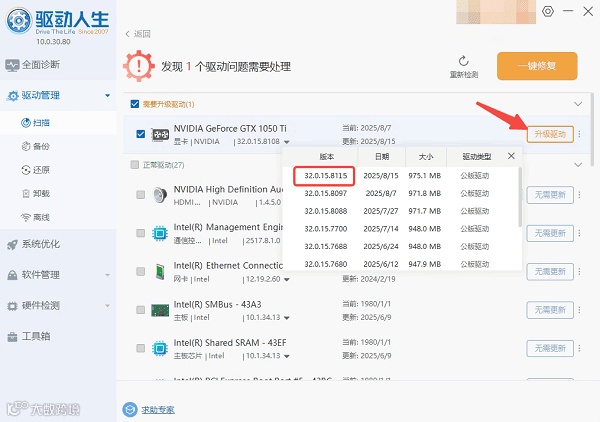
Task: Click the 驱动人生 logo gear icon
Action: [x=18, y=20]
